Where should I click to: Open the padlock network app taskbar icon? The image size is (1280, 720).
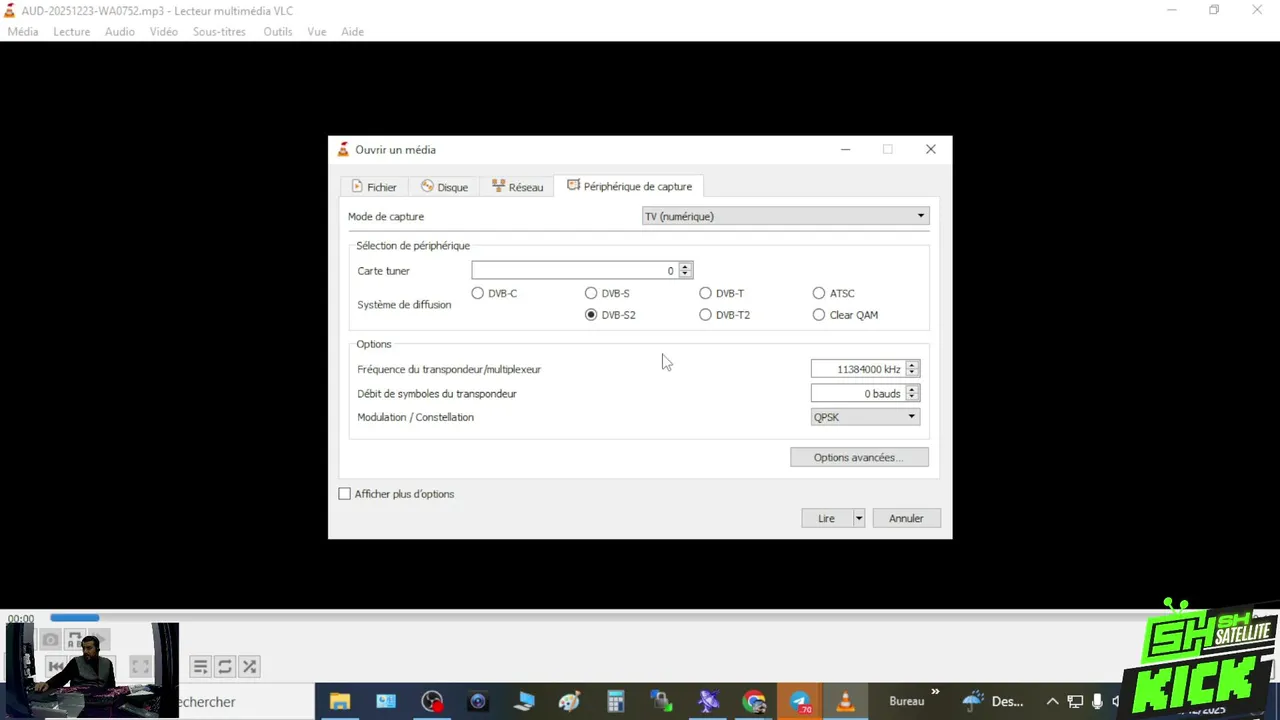pyautogui.click(x=662, y=702)
